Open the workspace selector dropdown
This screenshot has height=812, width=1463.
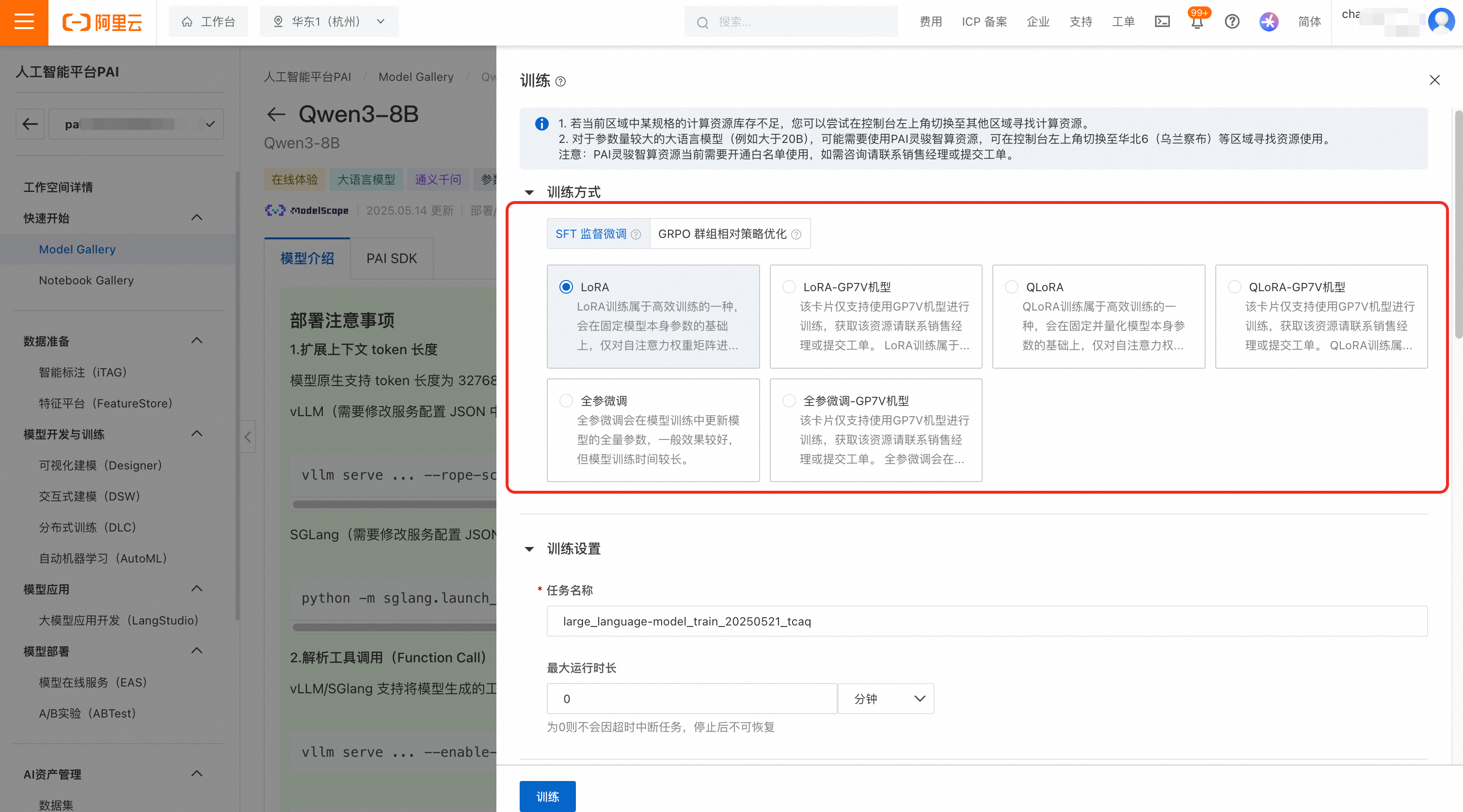point(136,124)
